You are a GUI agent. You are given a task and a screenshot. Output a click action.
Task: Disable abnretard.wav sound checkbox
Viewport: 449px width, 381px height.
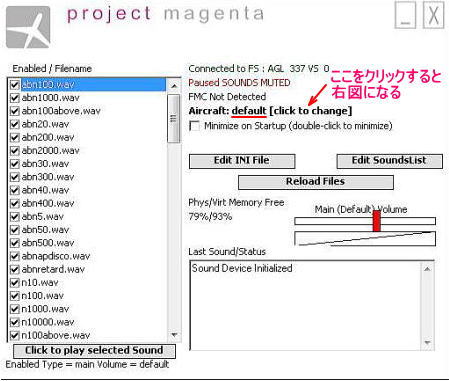point(14,269)
